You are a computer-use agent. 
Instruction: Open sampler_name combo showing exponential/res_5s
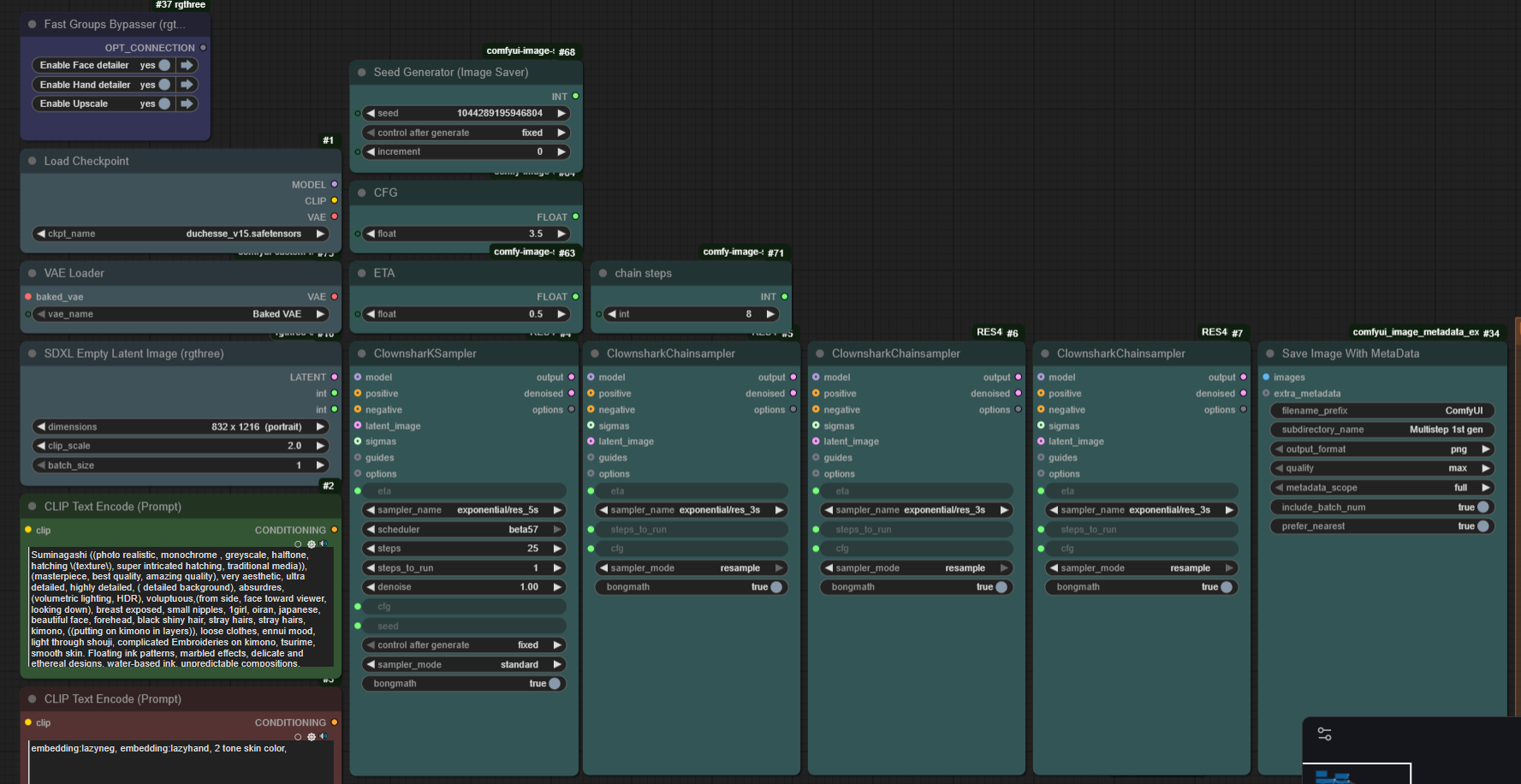465,510
